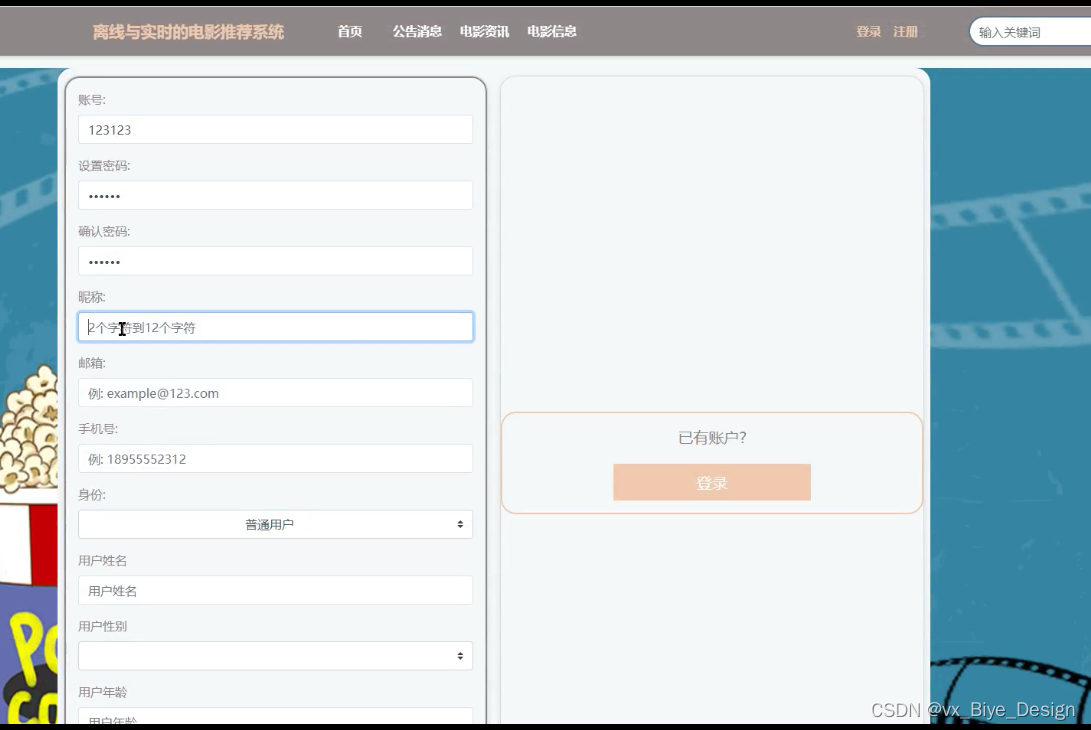
Task: Click the 离线与实时的电影推荐系统 site title
Action: [x=188, y=31]
